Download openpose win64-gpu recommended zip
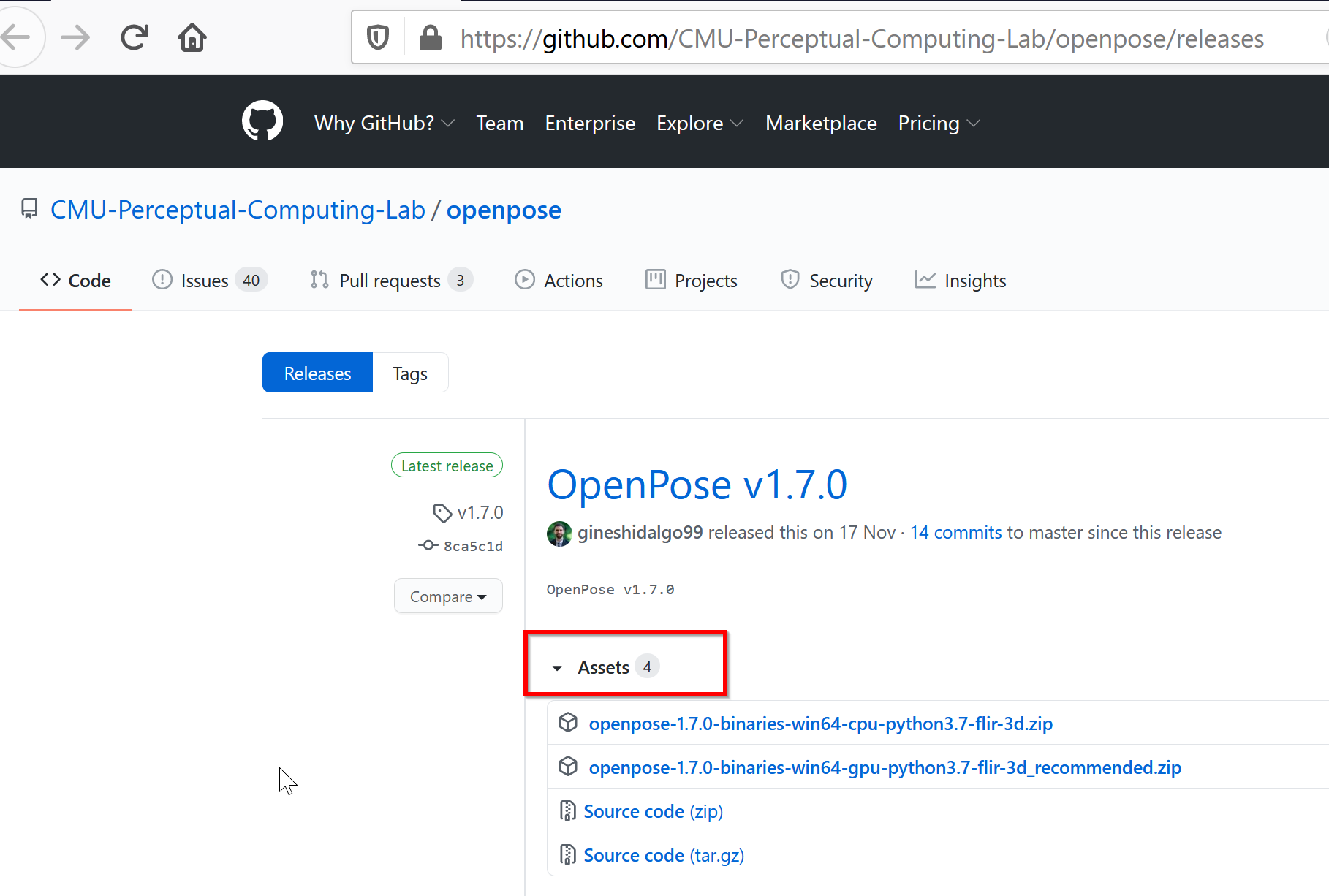The width and height of the screenshot is (1329, 896). [885, 767]
